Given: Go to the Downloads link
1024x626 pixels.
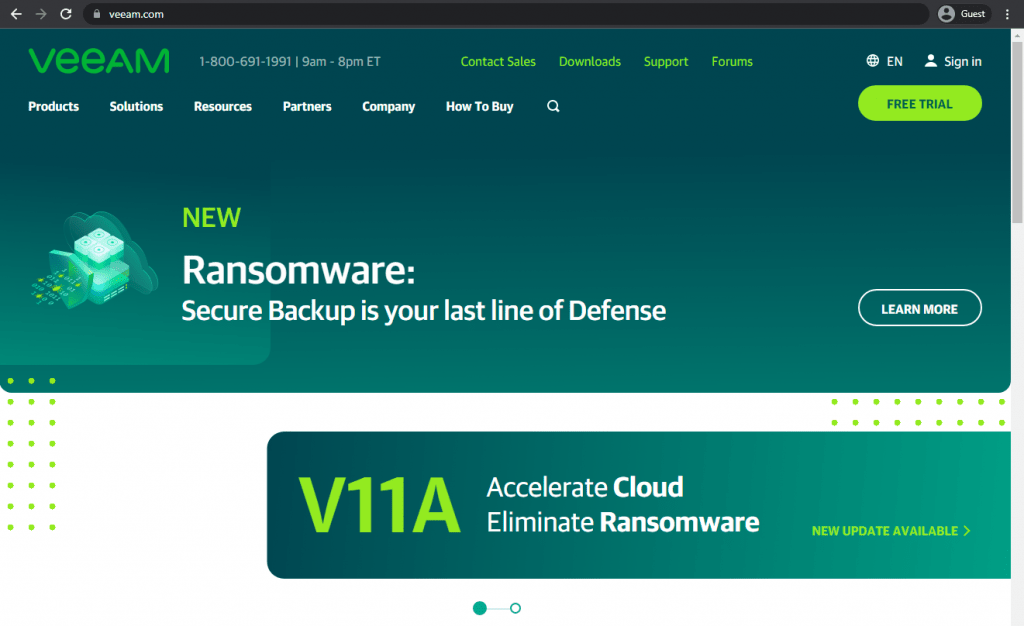Looking at the screenshot, I should click(x=590, y=61).
